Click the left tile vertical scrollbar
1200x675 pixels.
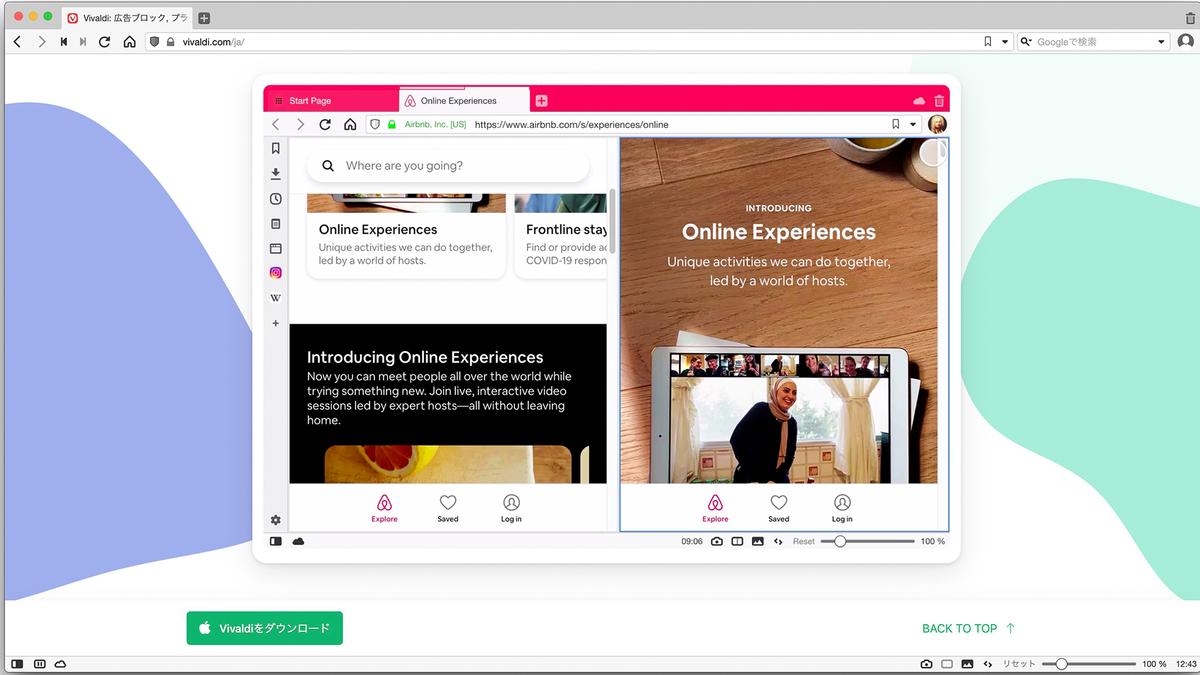coord(612,220)
